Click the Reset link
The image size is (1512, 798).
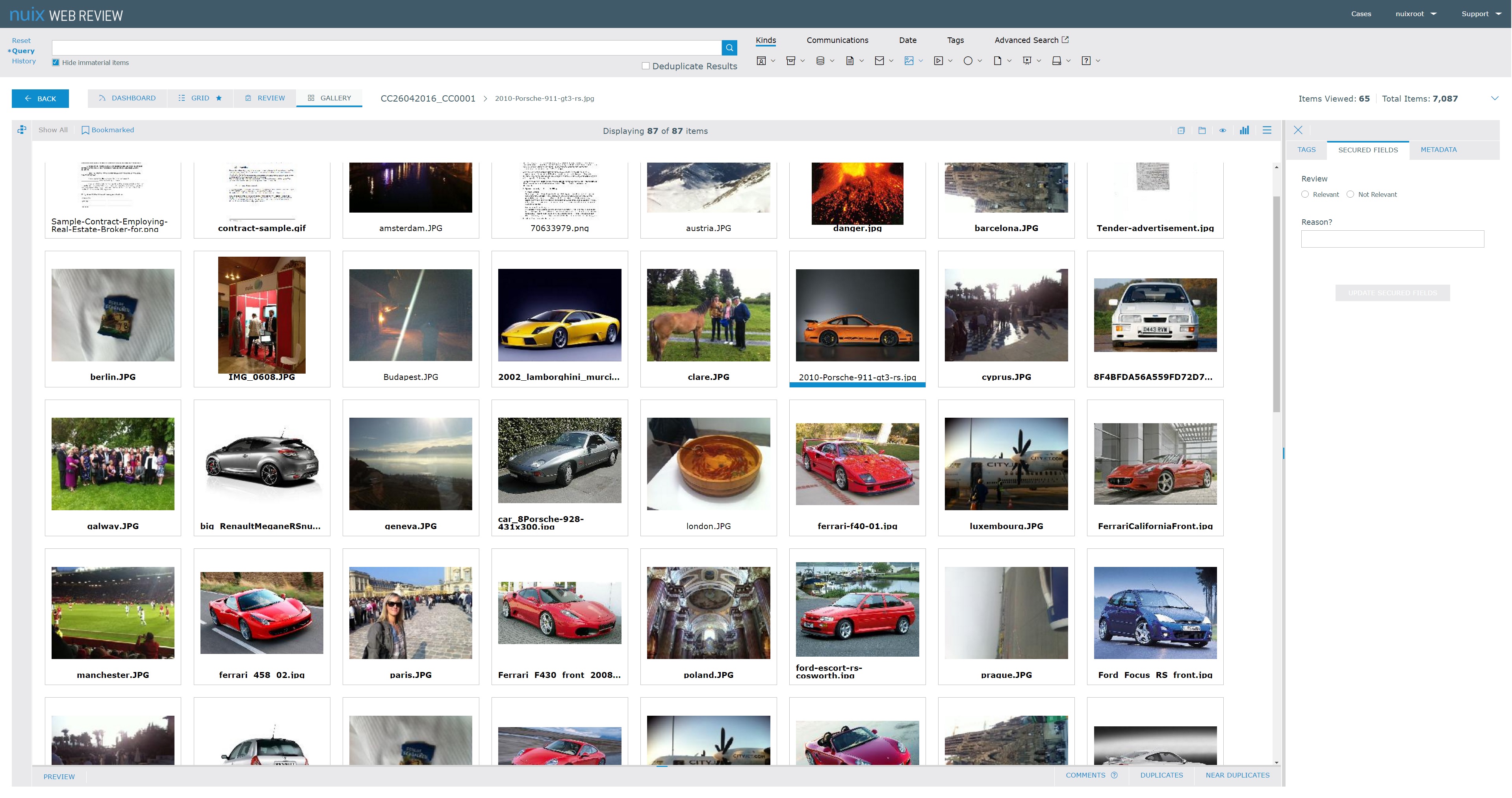[21, 41]
